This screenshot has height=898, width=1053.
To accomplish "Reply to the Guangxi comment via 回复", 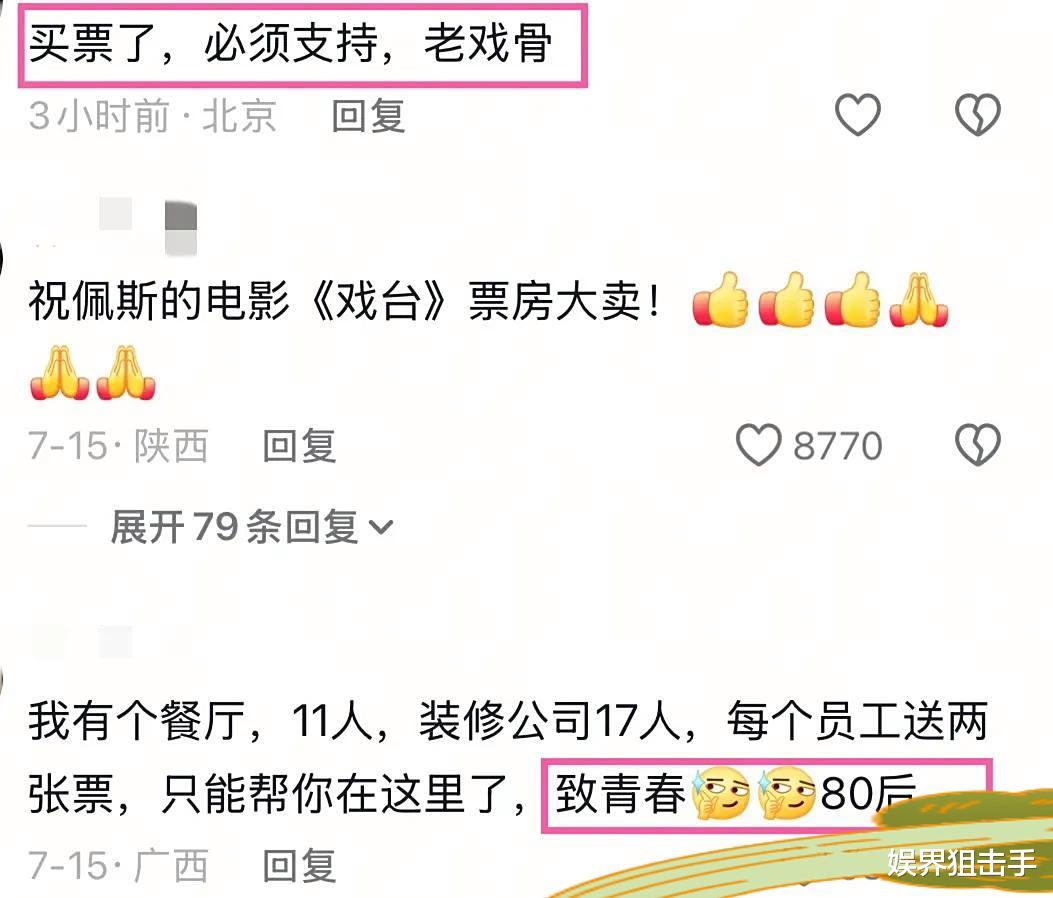I will (299, 865).
